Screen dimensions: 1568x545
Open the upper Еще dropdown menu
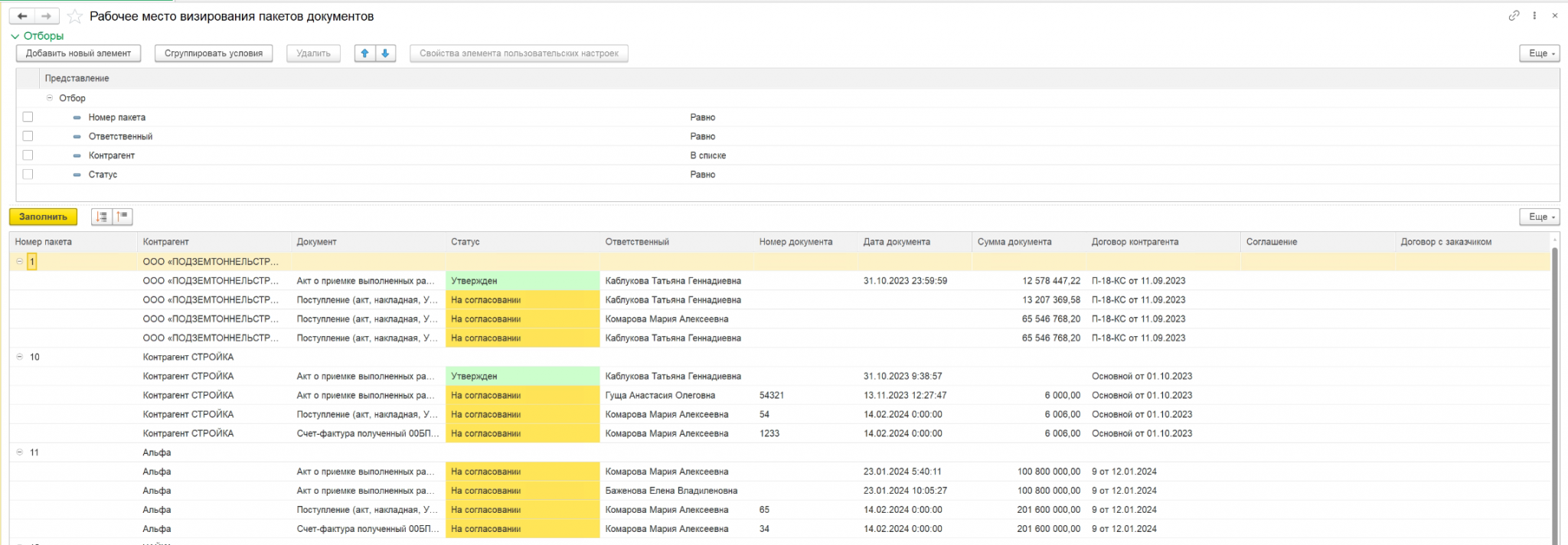tap(1539, 54)
